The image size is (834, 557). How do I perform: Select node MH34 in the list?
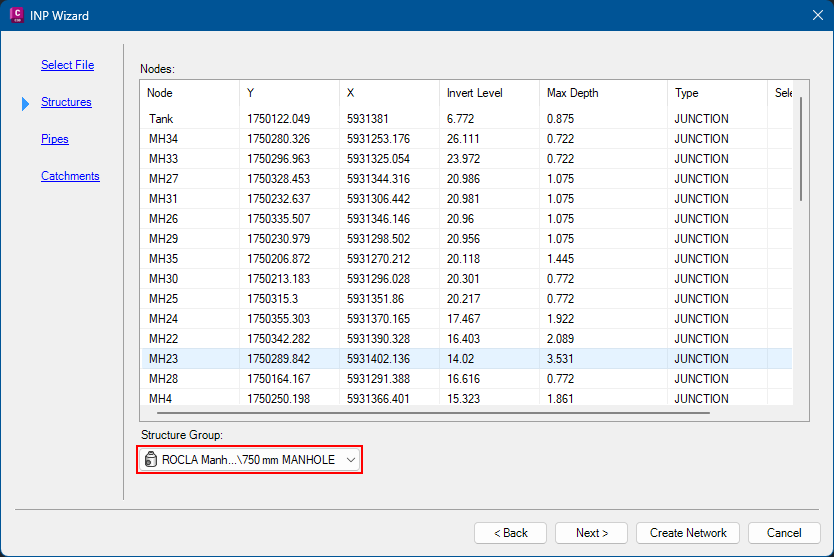click(x=466, y=139)
